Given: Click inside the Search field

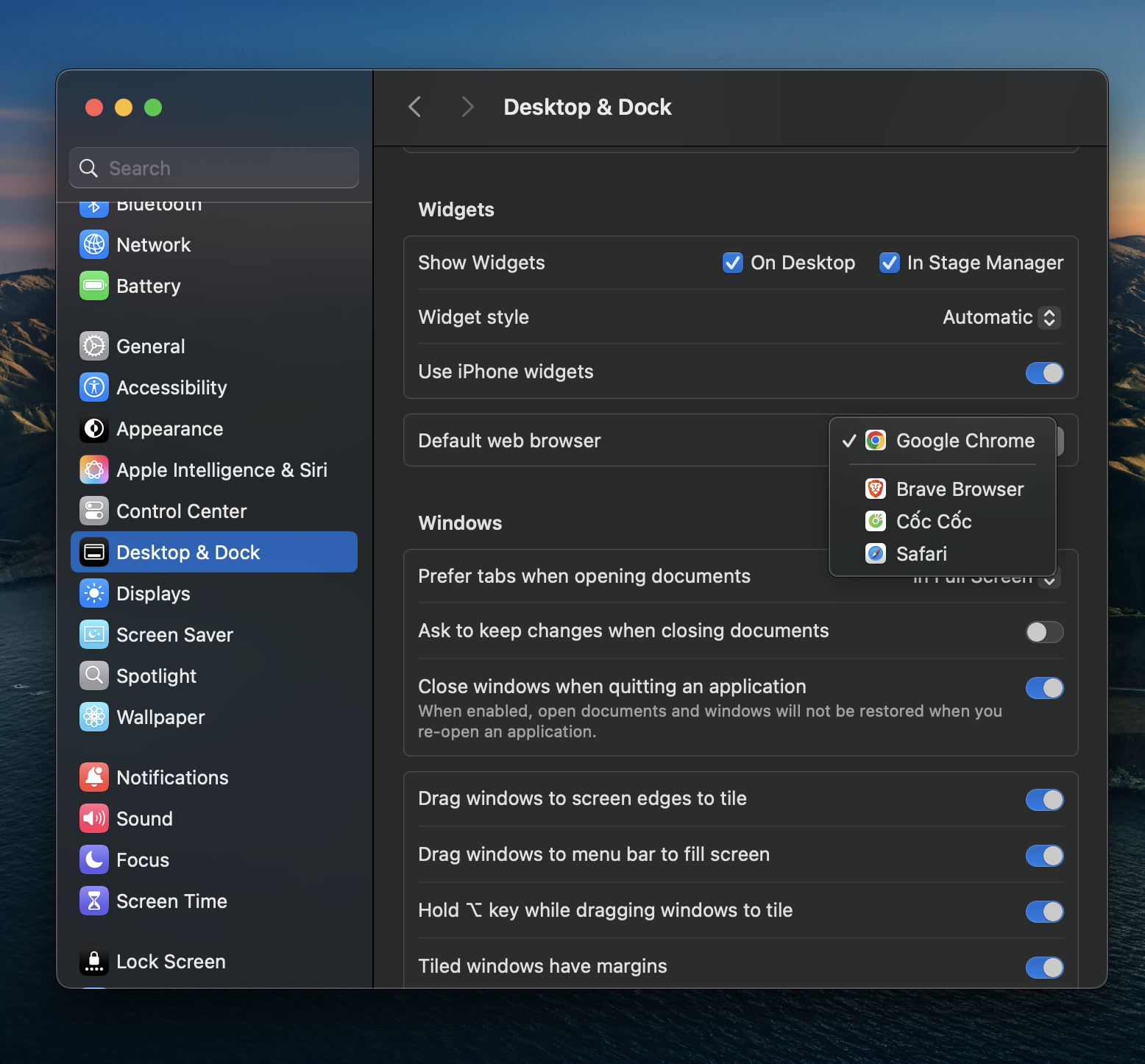Looking at the screenshot, I should click(214, 168).
